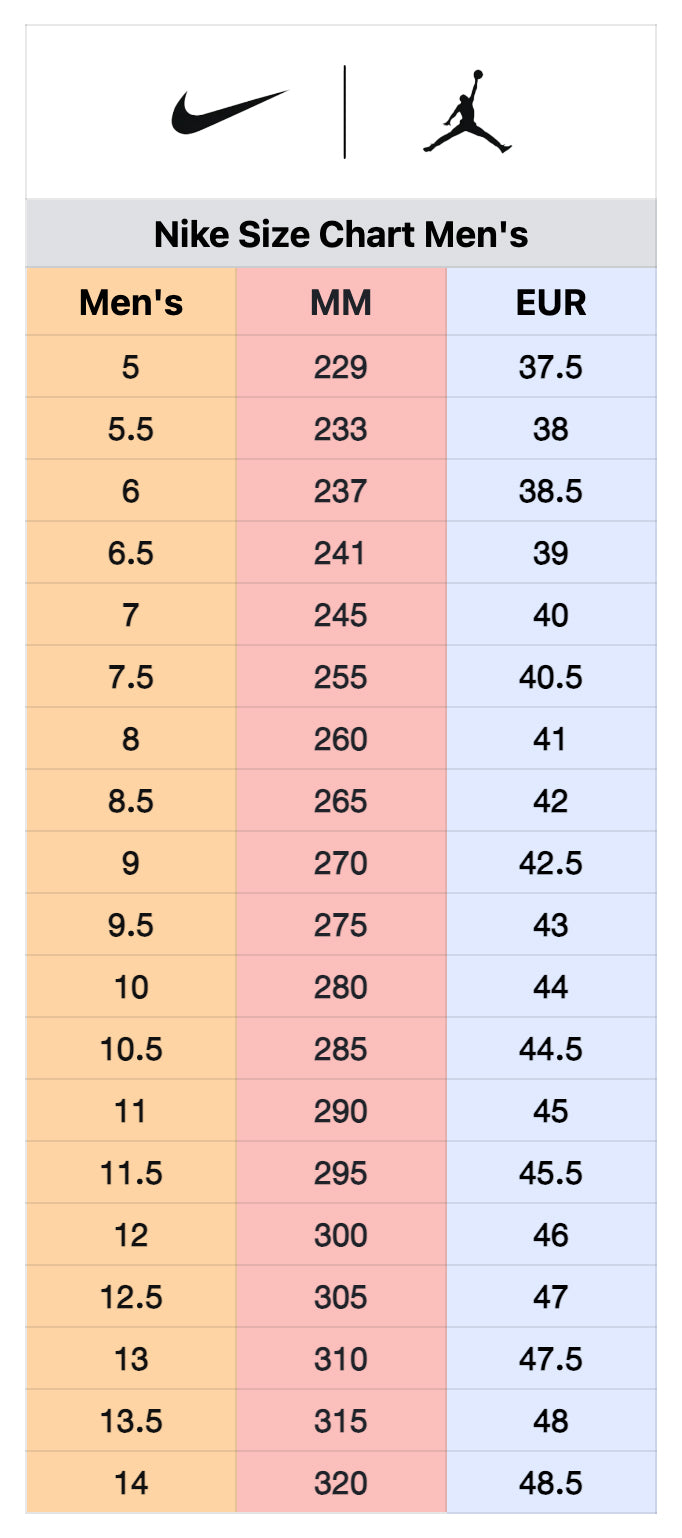Select the EUR 47 cell
The height and width of the screenshot is (1538, 682).
tap(551, 1297)
